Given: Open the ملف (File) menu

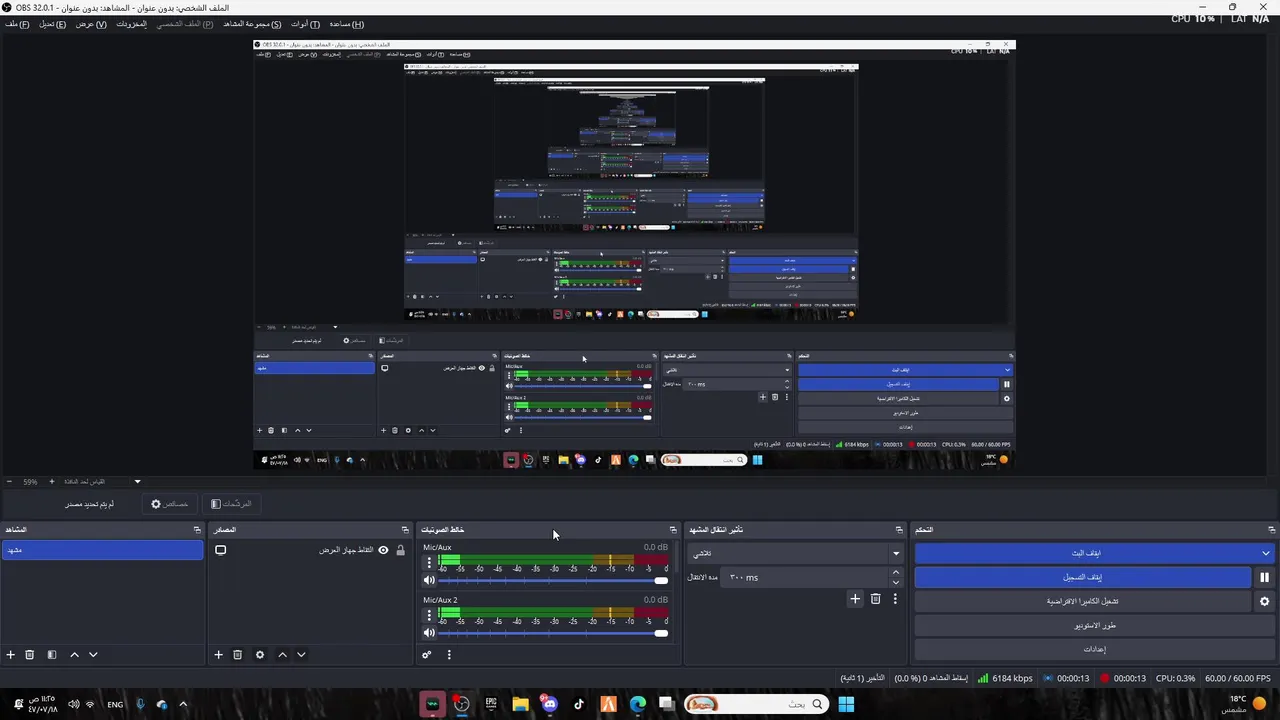Looking at the screenshot, I should (x=17, y=24).
